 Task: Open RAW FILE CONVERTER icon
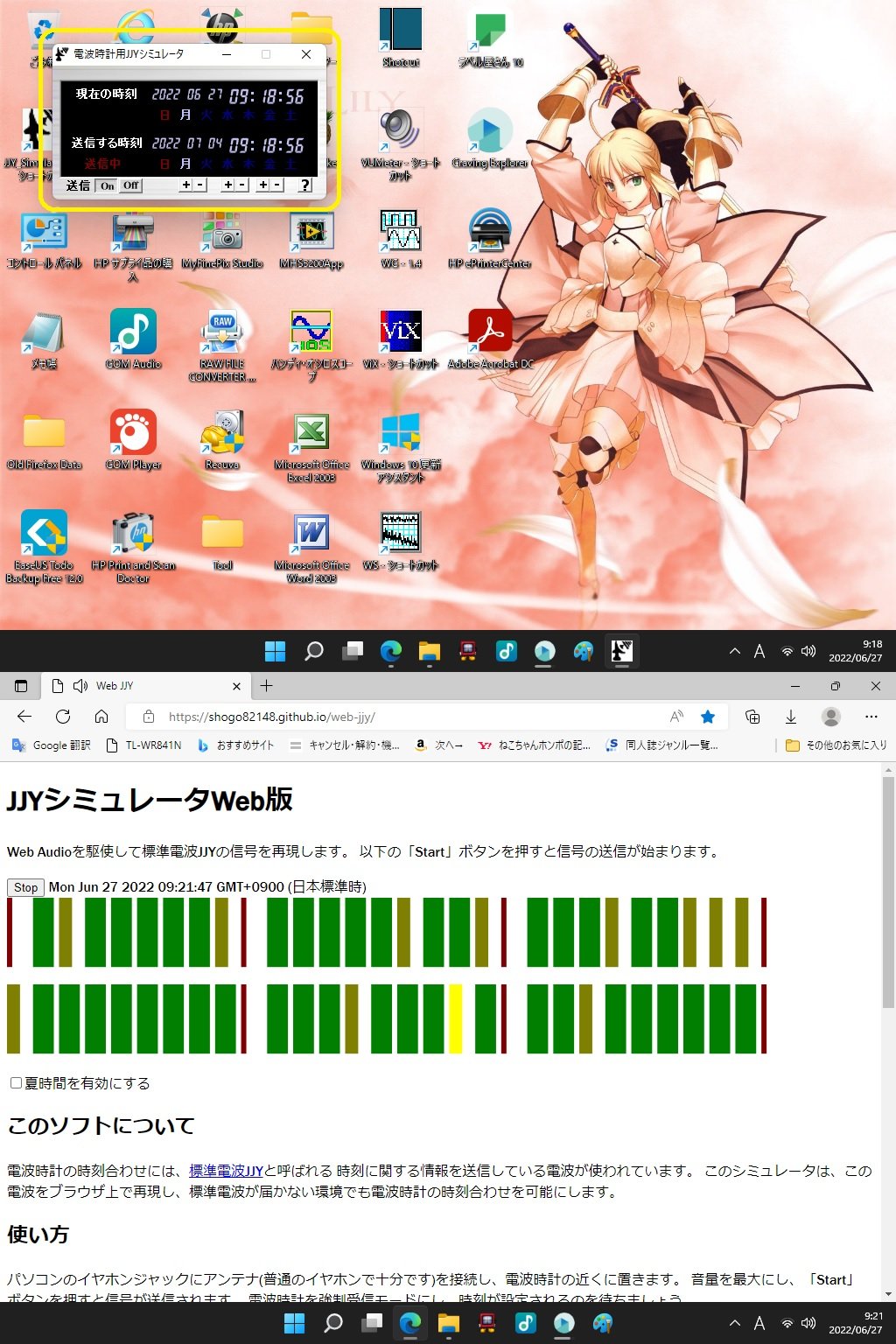click(222, 346)
